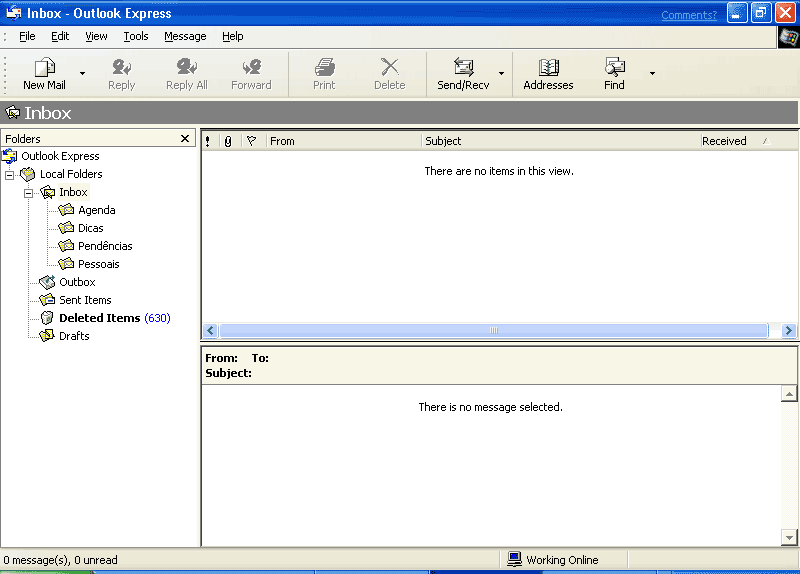Select the Pendências subfolder
The height and width of the screenshot is (574, 800).
tap(105, 246)
